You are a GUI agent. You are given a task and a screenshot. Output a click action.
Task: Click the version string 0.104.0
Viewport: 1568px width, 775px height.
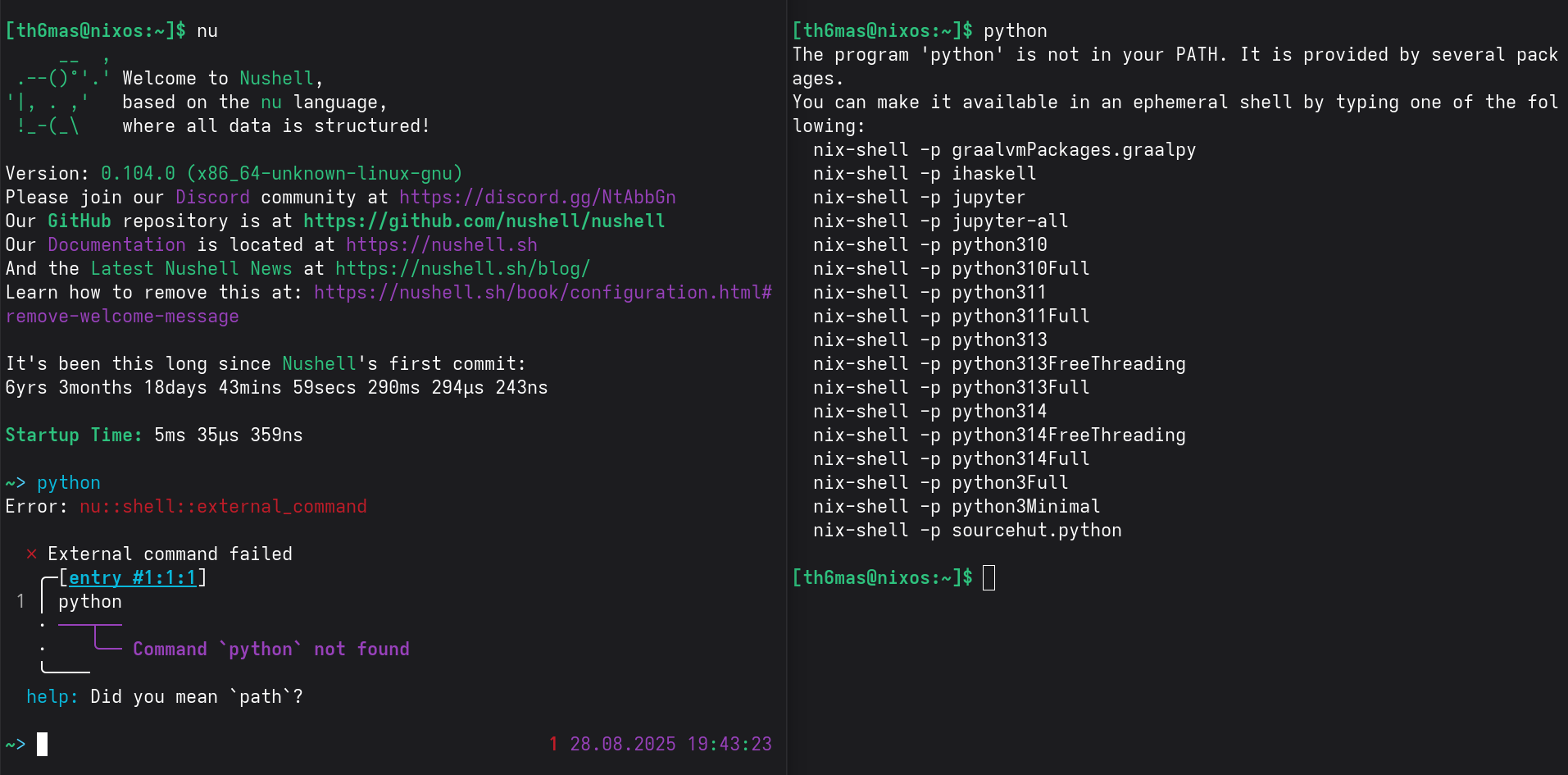pos(138,174)
